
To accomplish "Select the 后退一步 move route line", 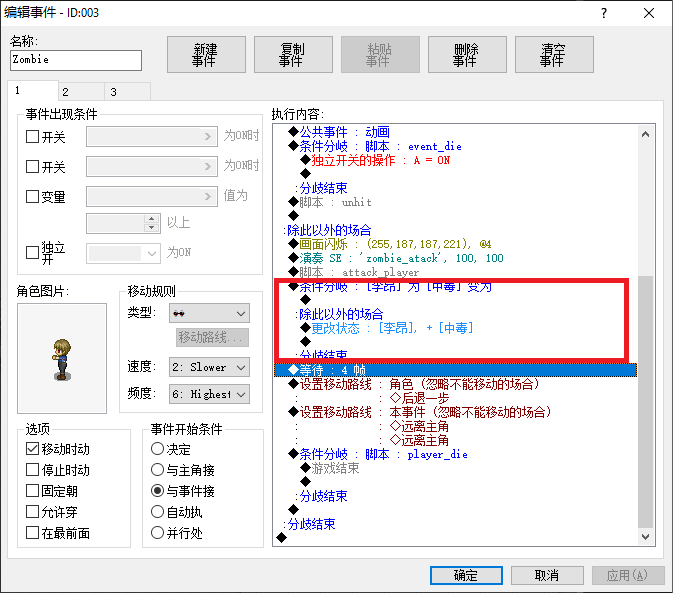I will click(419, 398).
